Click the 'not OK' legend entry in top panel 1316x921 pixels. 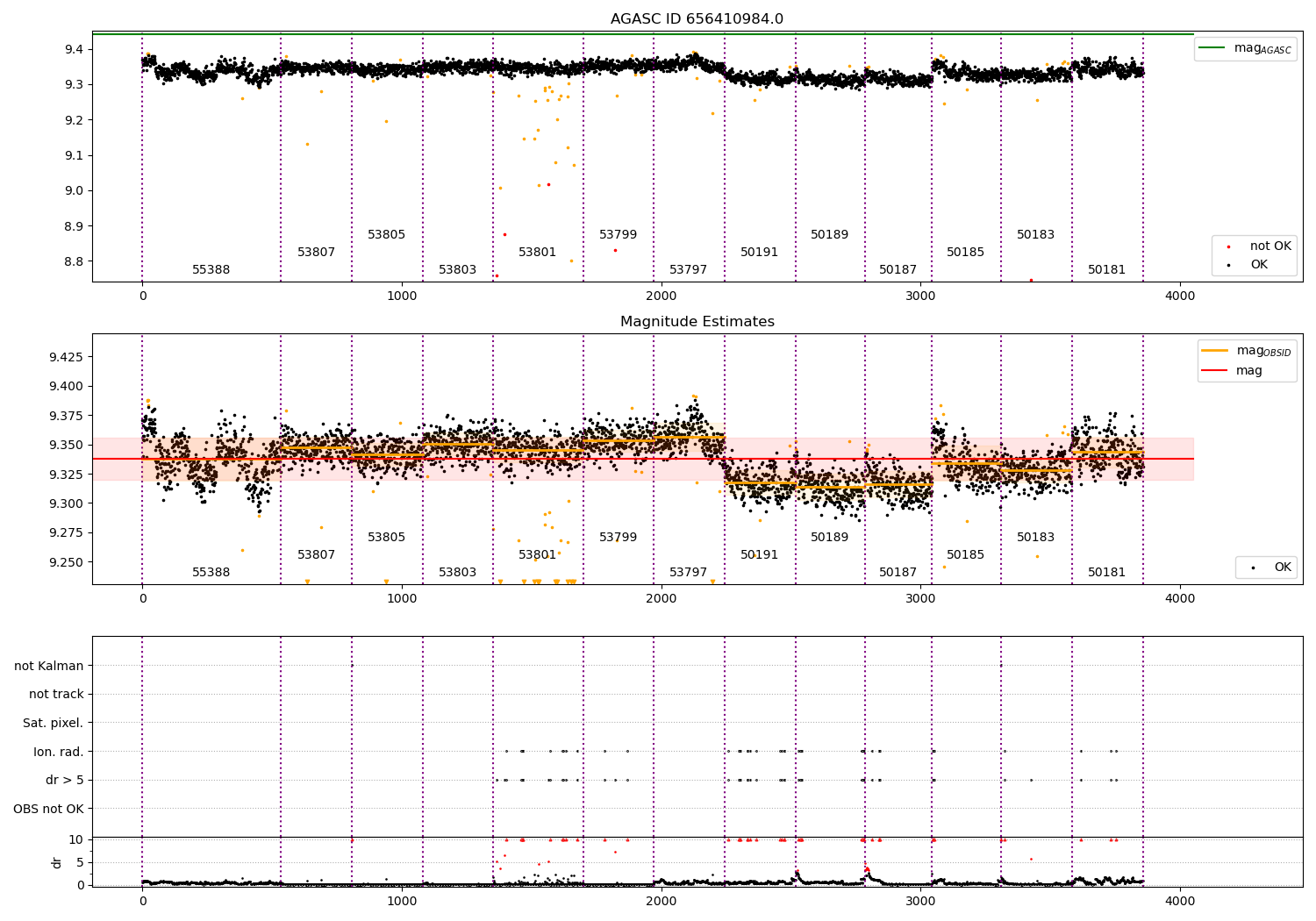coord(1260,246)
